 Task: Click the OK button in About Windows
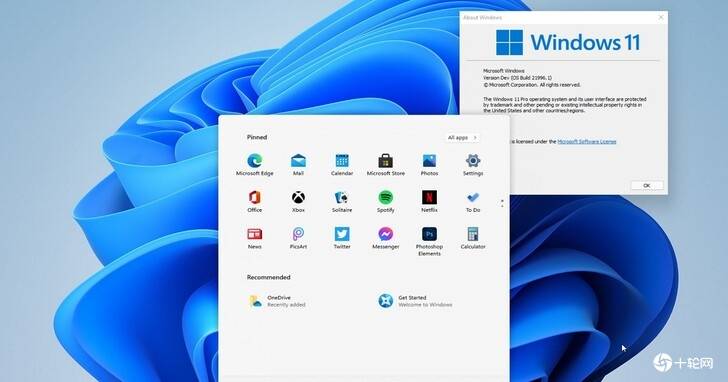(647, 185)
